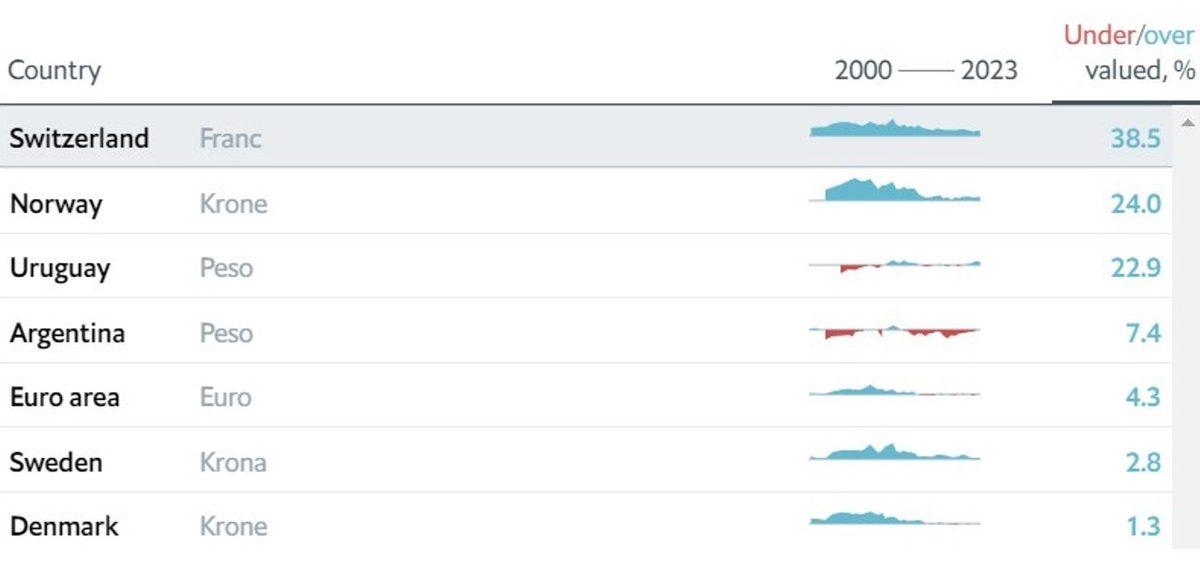The image size is (1200, 567).
Task: View Denmark's Krone sparkline chart
Action: pos(895,518)
